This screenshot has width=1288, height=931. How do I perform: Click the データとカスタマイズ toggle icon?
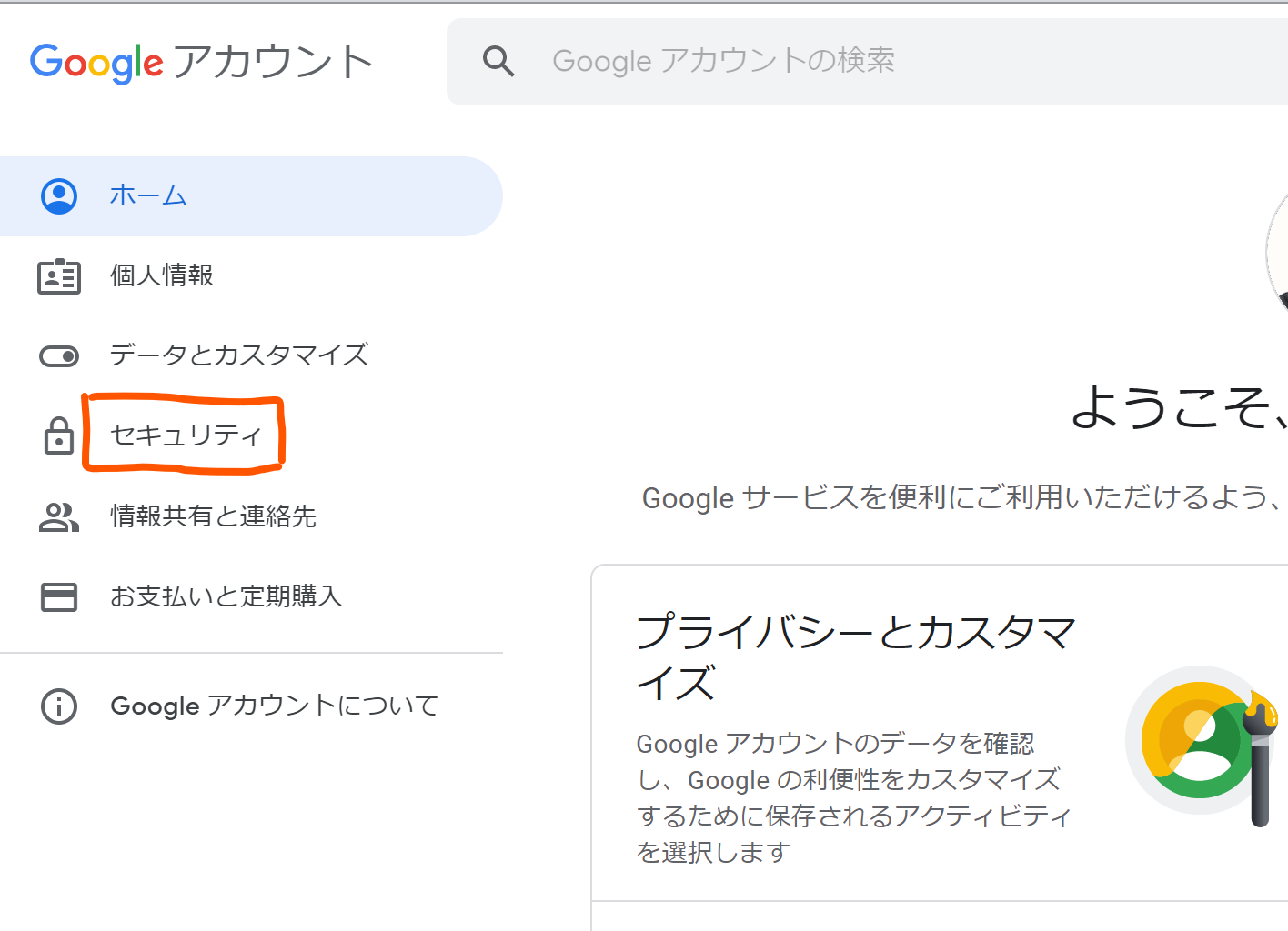[59, 356]
